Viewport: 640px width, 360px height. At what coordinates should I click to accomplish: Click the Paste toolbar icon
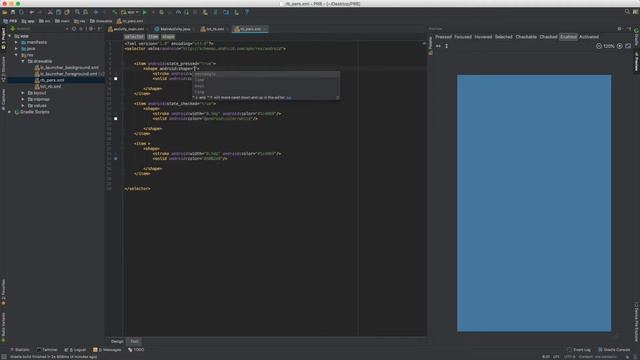[x=67, y=12]
